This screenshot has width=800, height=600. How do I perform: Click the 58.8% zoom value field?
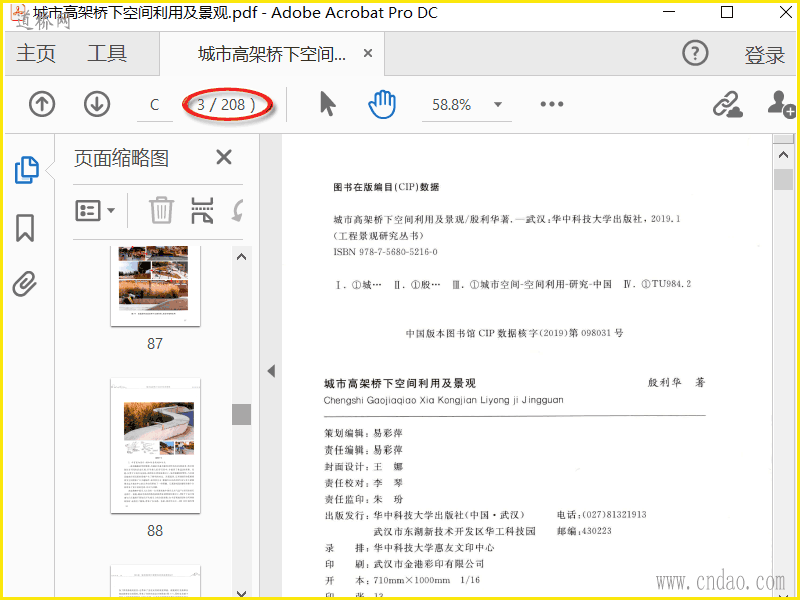click(x=451, y=105)
